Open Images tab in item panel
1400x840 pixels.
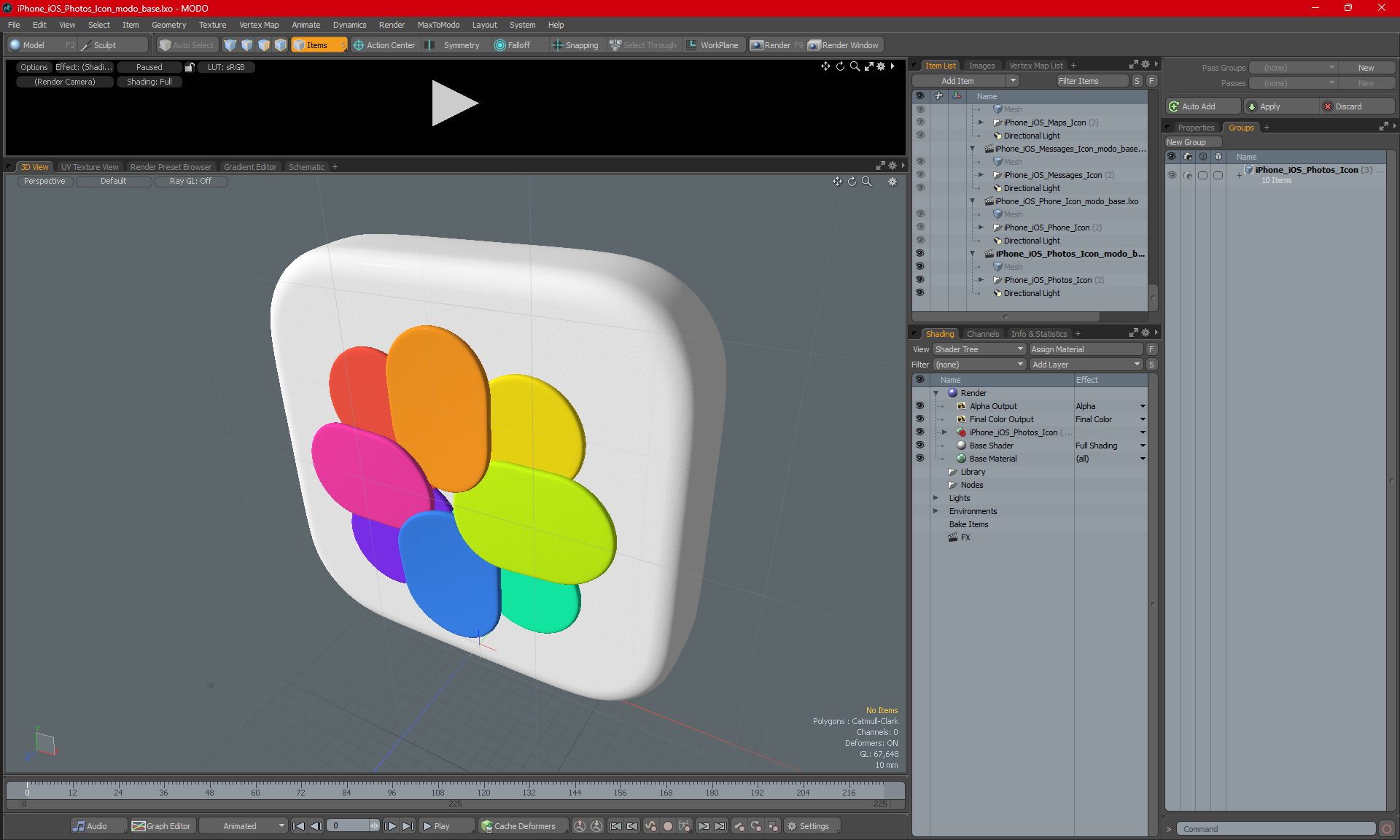(x=981, y=66)
